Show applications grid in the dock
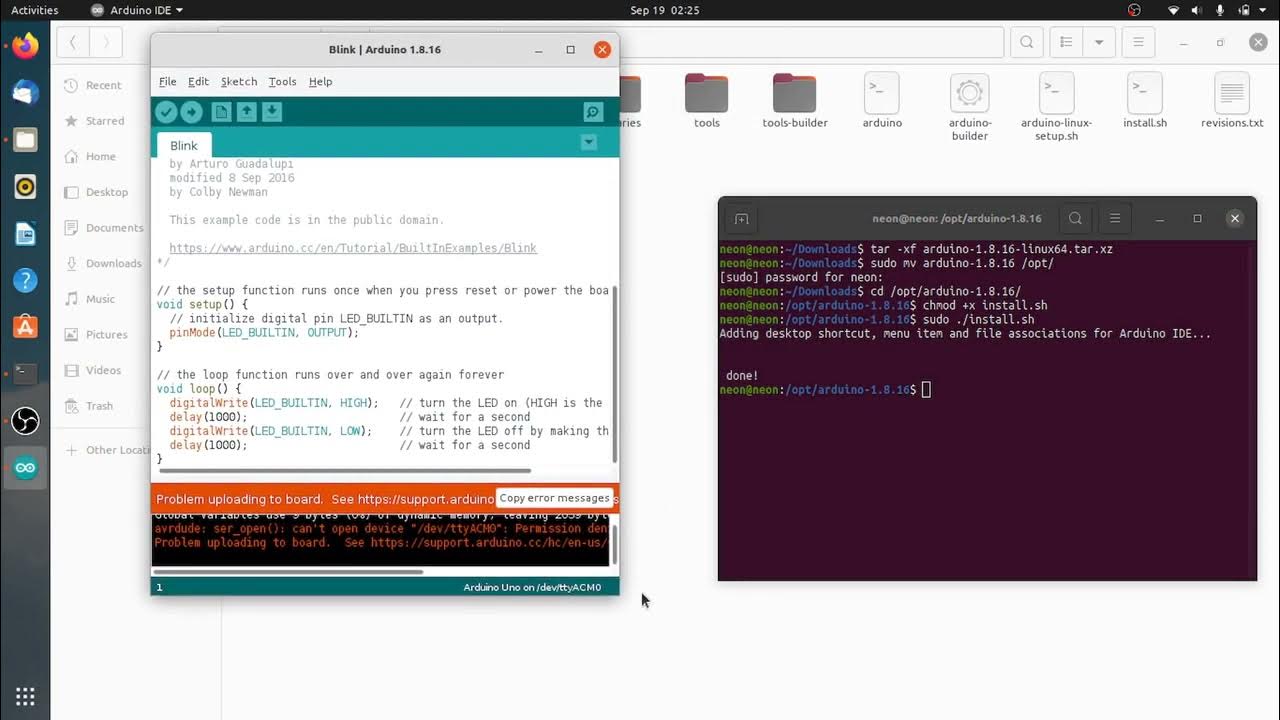Image resolution: width=1280 pixels, height=720 pixels. (25, 697)
